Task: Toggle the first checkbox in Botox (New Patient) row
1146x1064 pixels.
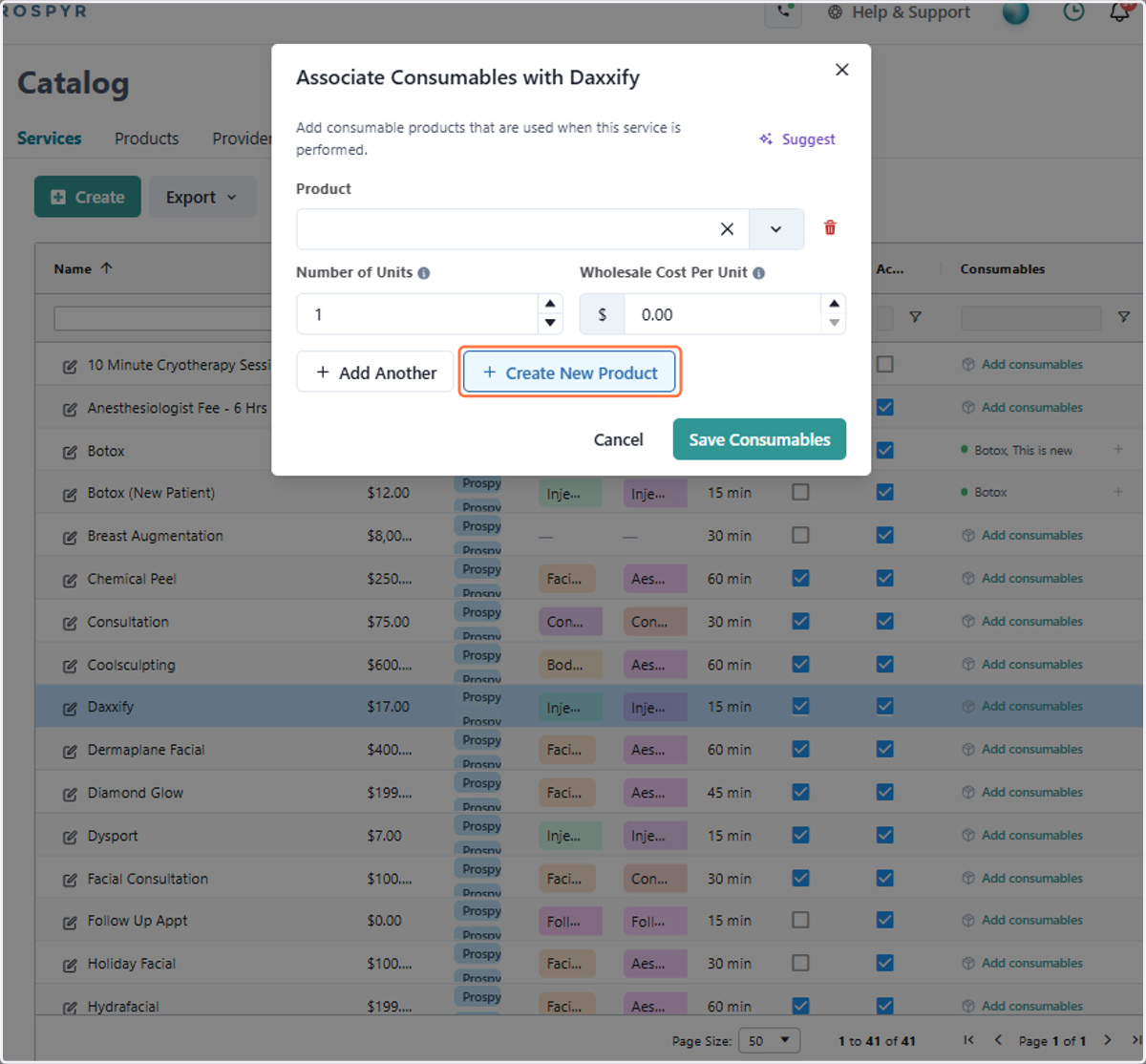Action: click(800, 492)
